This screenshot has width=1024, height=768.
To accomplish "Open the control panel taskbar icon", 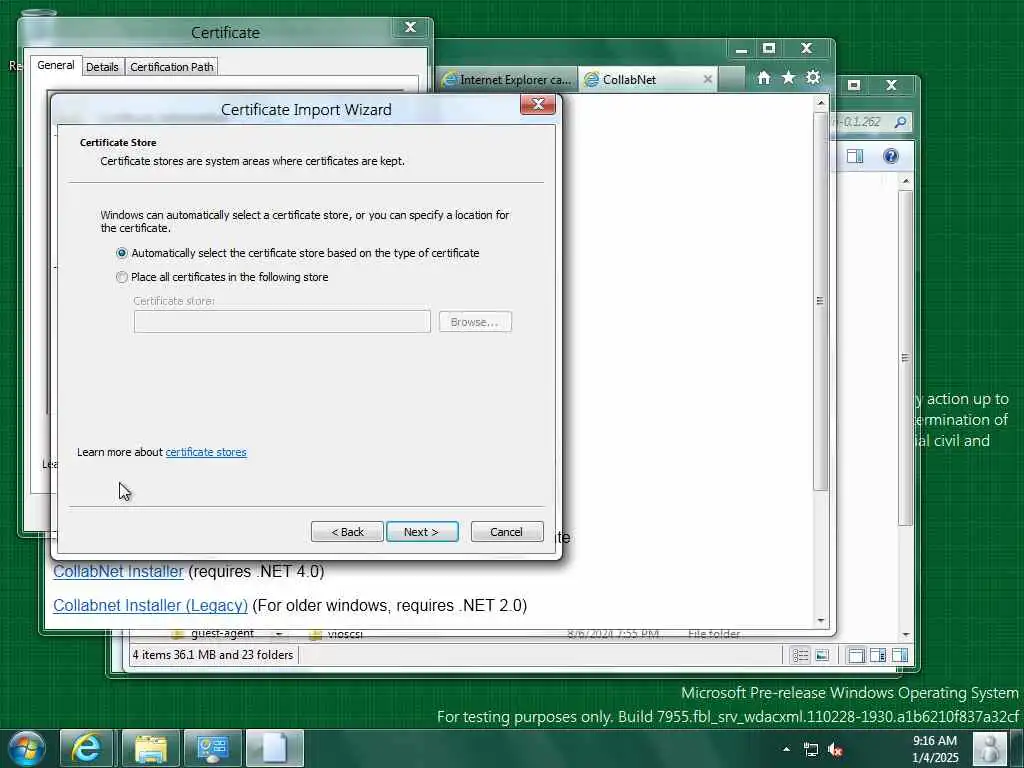I will [212, 748].
